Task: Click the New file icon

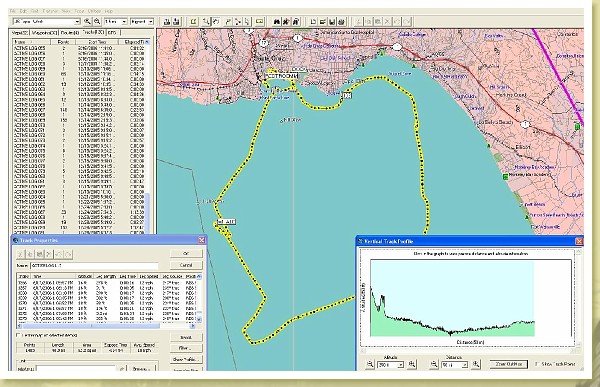Action: click(x=313, y=22)
